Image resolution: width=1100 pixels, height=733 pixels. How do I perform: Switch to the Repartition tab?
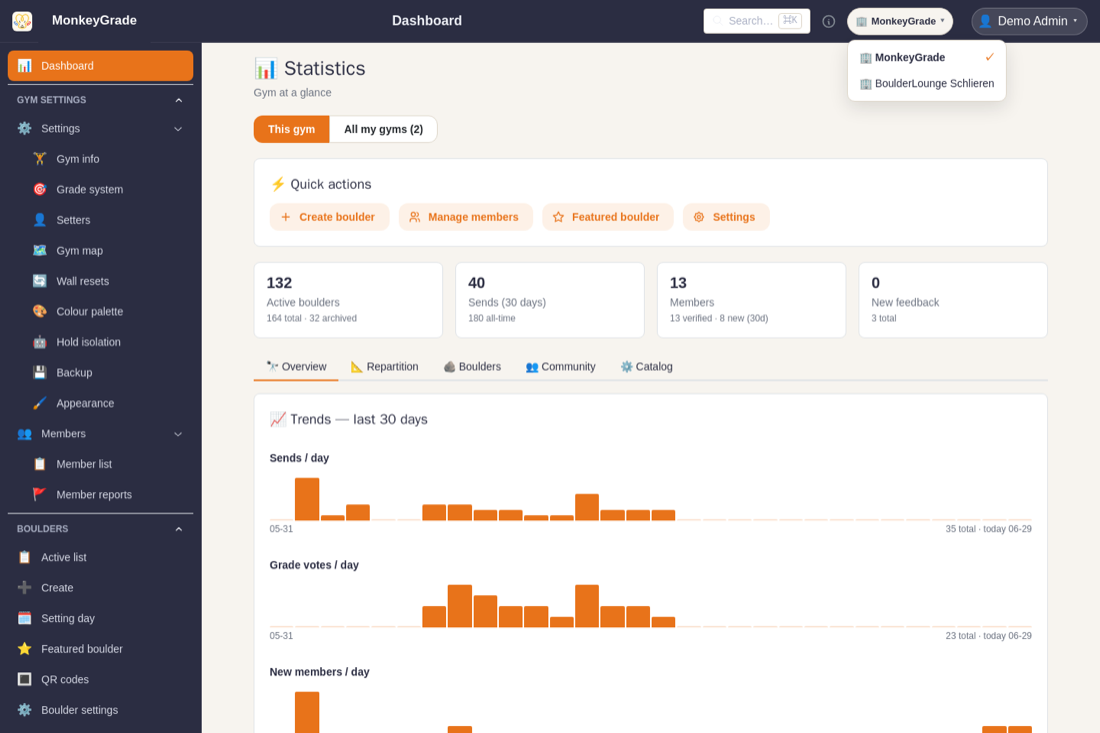384,367
